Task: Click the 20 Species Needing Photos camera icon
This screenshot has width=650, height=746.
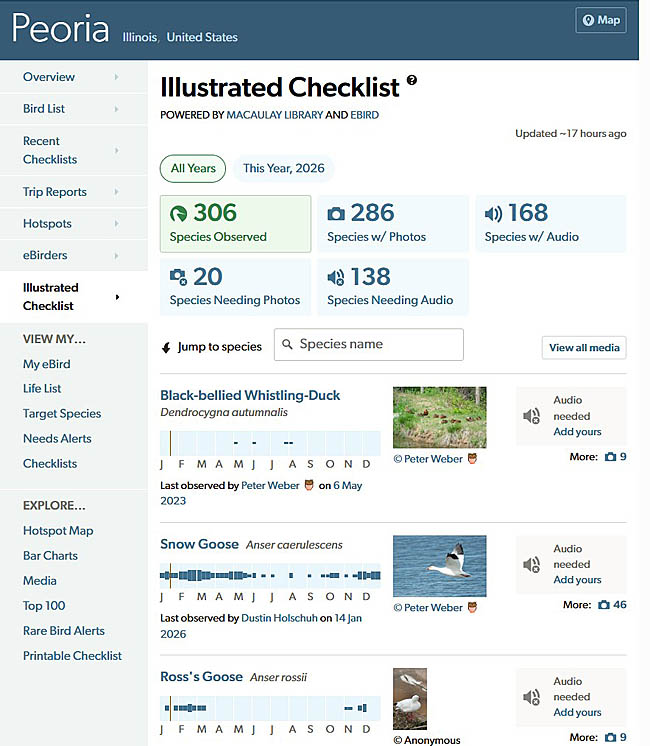Action: click(178, 277)
